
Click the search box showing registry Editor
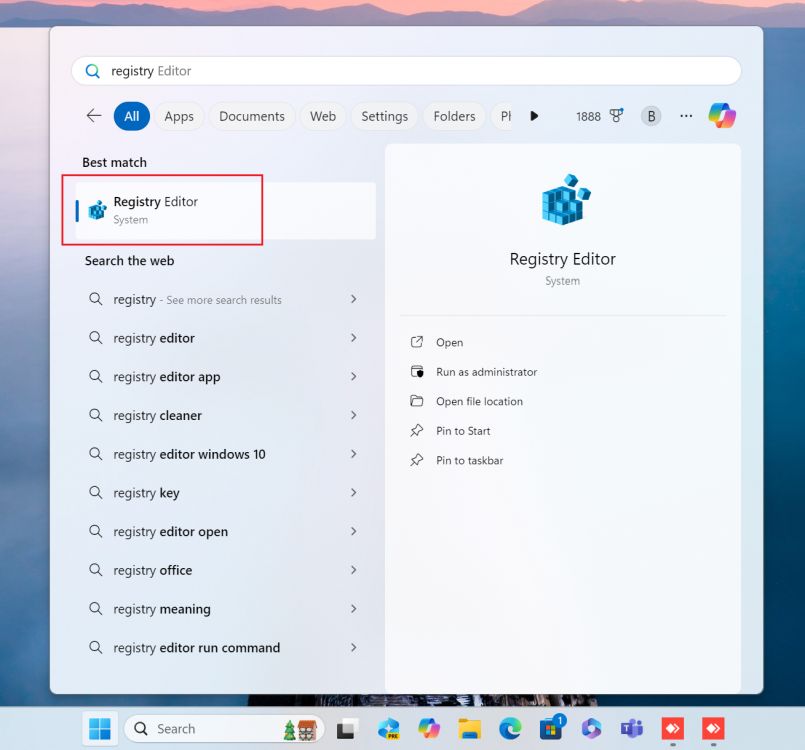click(406, 71)
